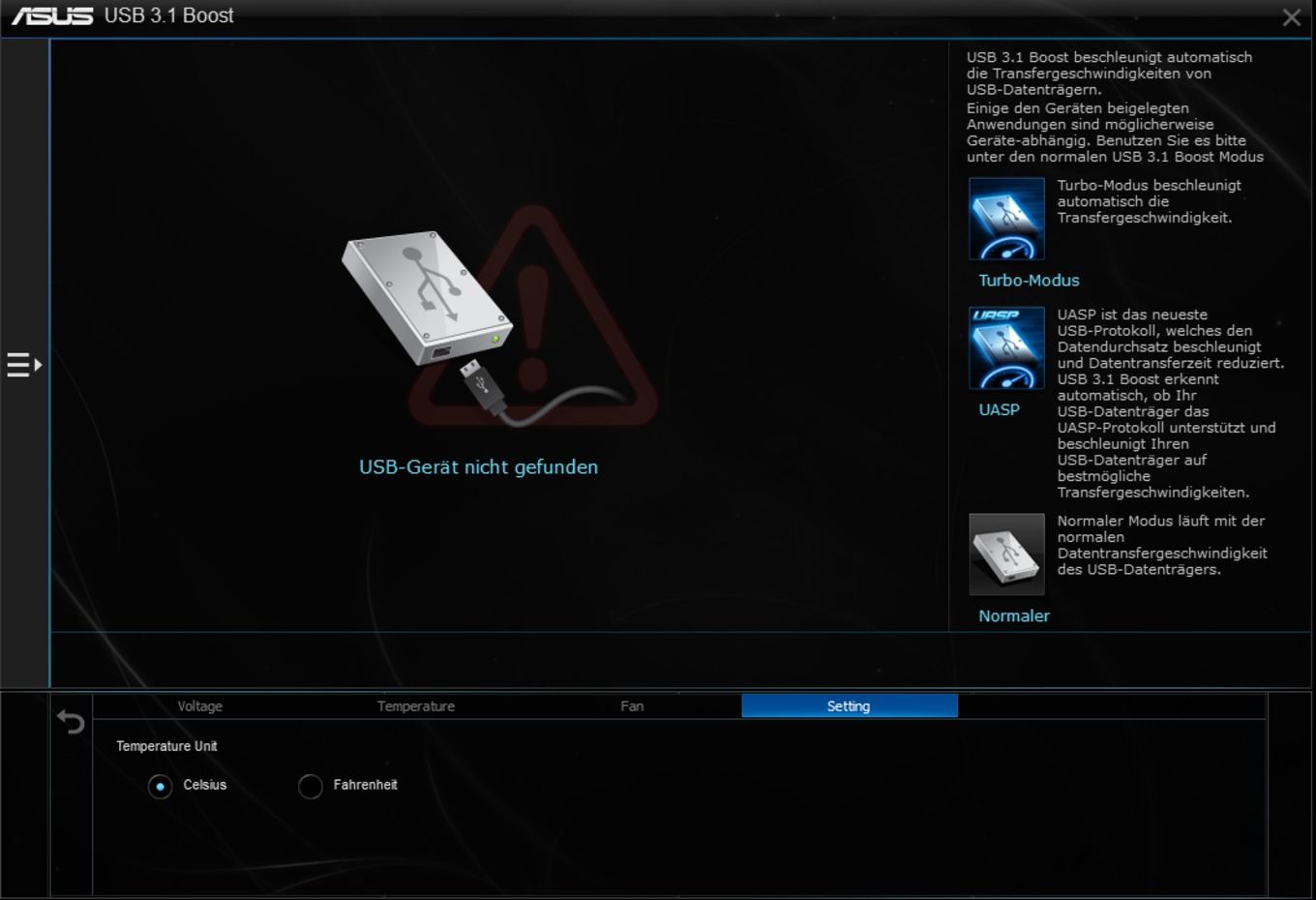Click the Normaler label
Screen dimensions: 1316x900
[1013, 616]
